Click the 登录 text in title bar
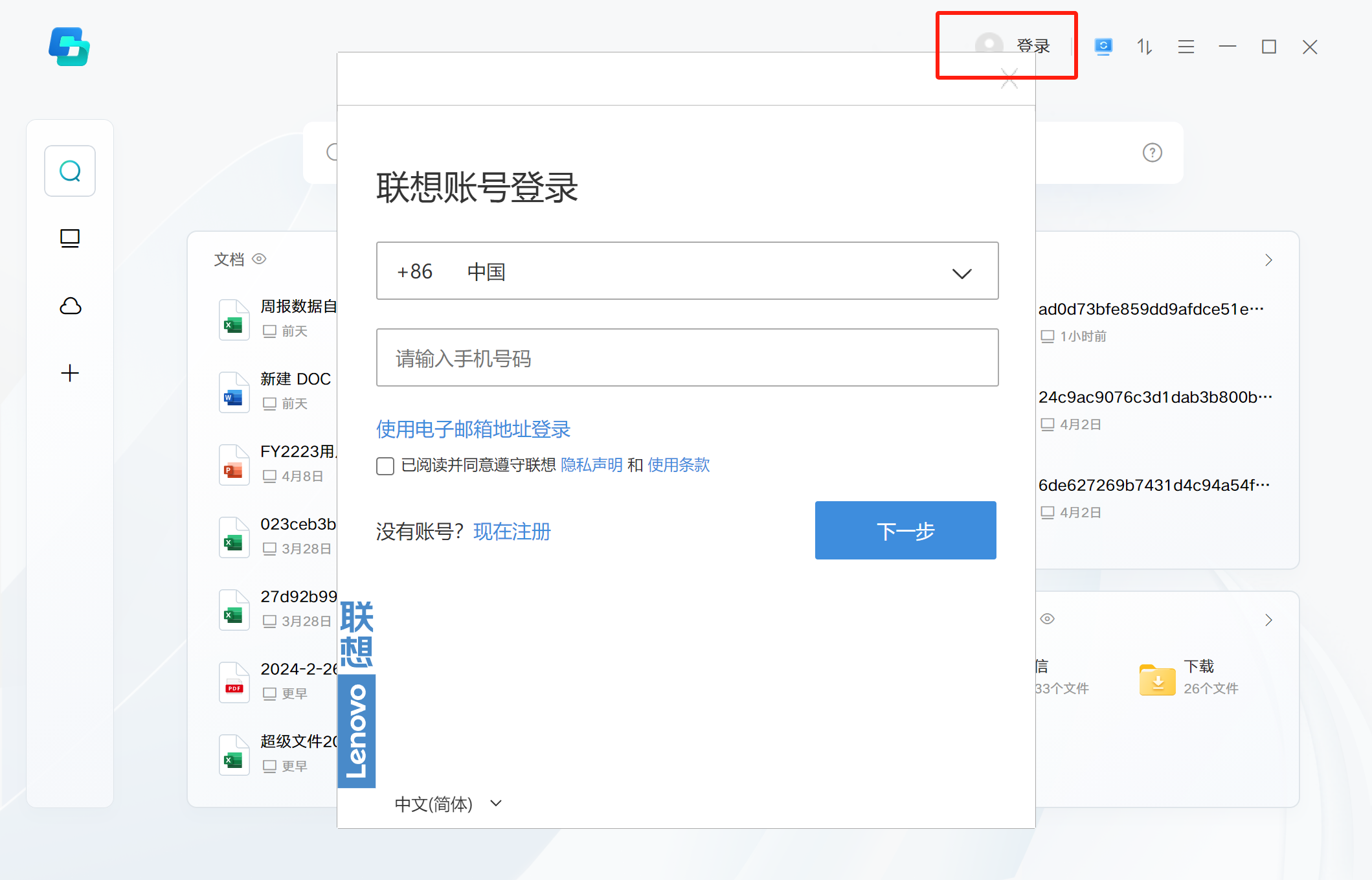The width and height of the screenshot is (1372, 880). [x=1033, y=47]
